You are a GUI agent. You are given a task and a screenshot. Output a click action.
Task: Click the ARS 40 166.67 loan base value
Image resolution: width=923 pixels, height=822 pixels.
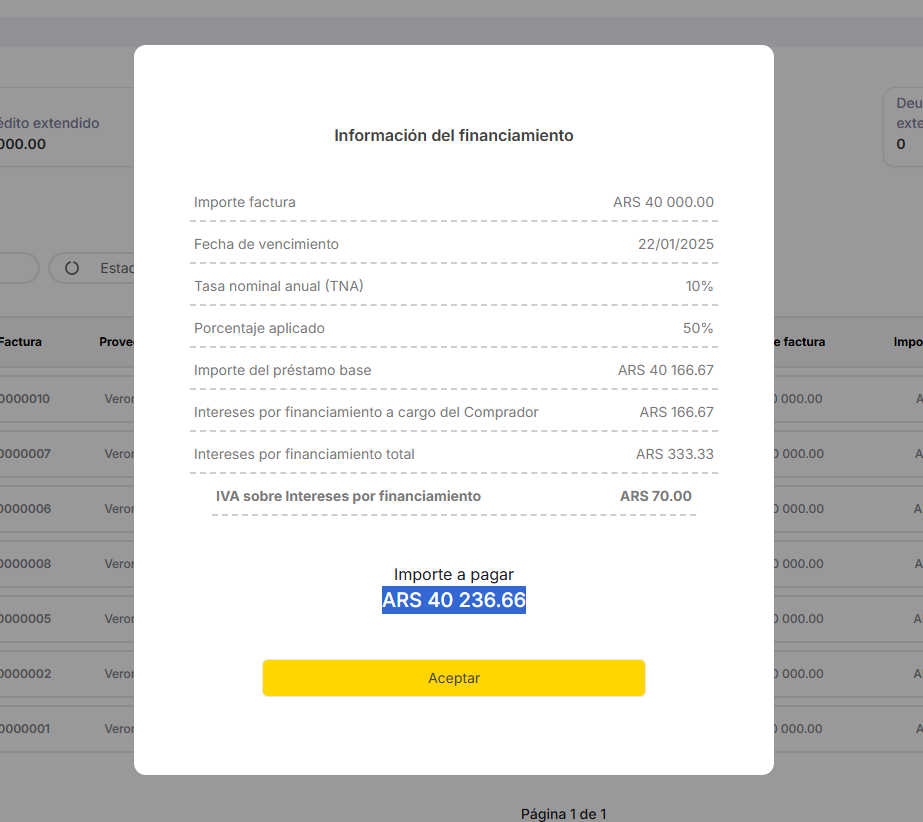[665, 370]
